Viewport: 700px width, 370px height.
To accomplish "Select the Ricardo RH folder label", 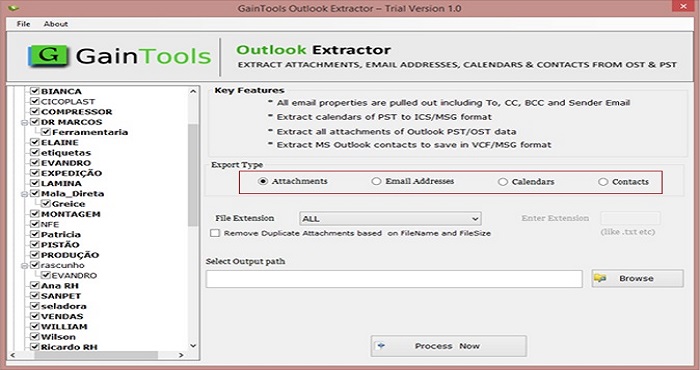I will point(69,348).
